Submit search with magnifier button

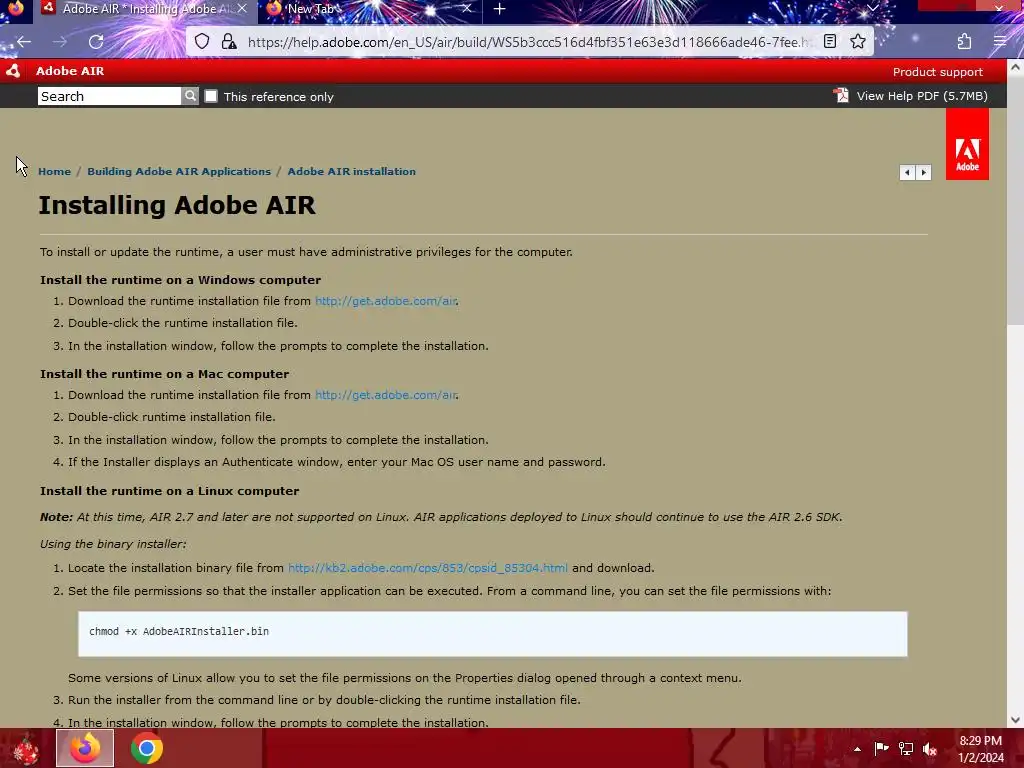point(189,96)
